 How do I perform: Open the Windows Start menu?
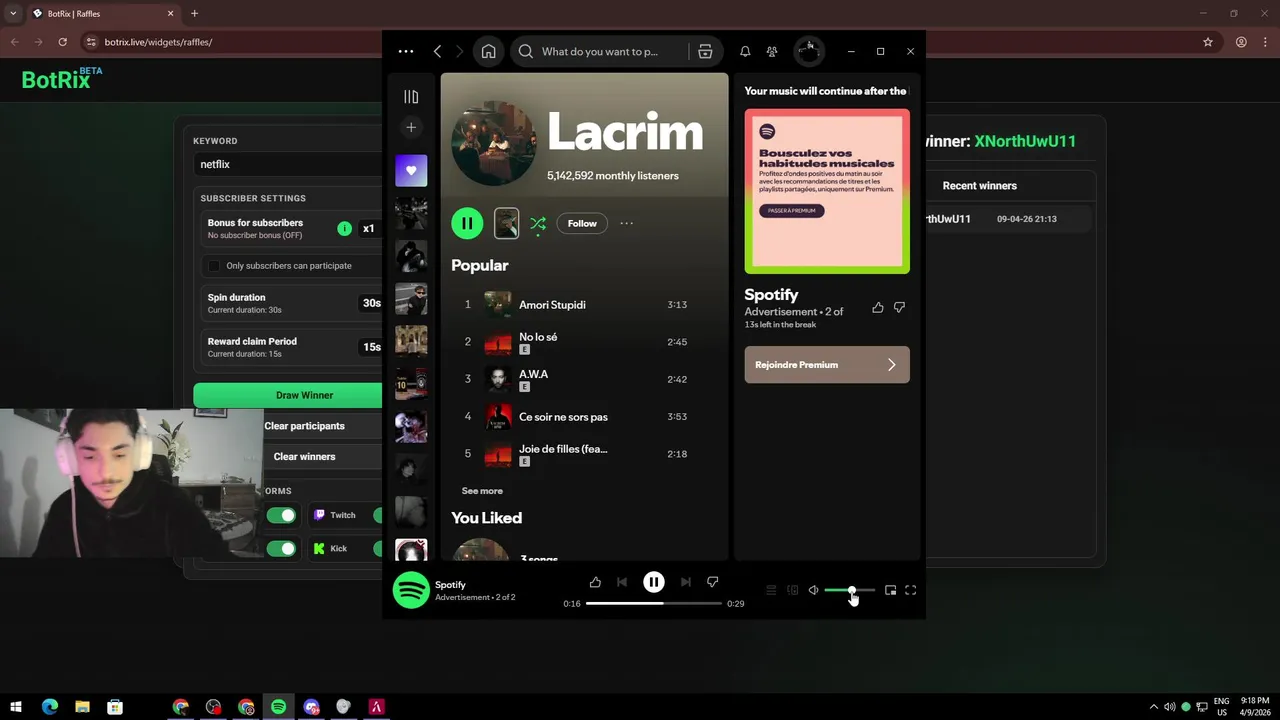pyautogui.click(x=16, y=707)
